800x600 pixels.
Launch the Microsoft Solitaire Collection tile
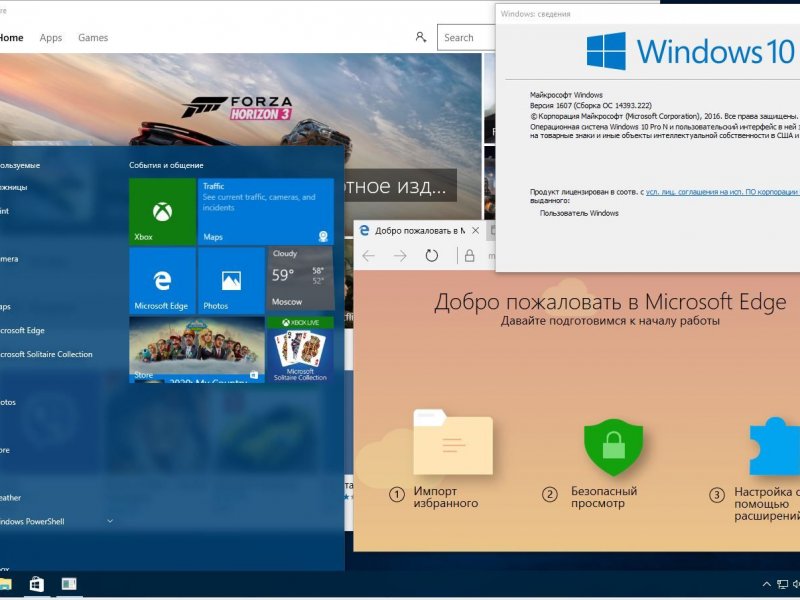300,349
